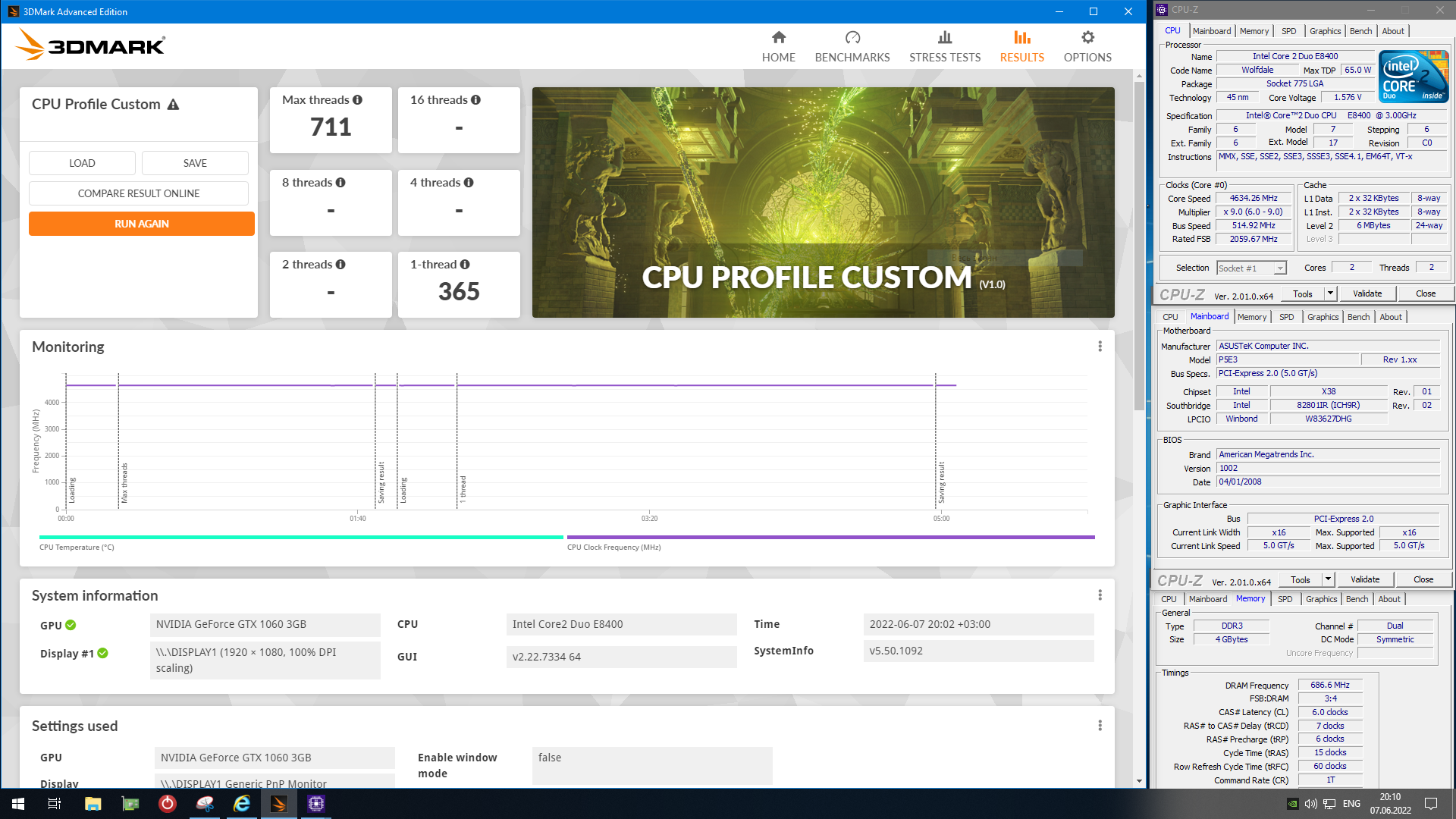Click the SAVE button
Image resolution: width=1456 pixels, height=819 pixels.
195,163
